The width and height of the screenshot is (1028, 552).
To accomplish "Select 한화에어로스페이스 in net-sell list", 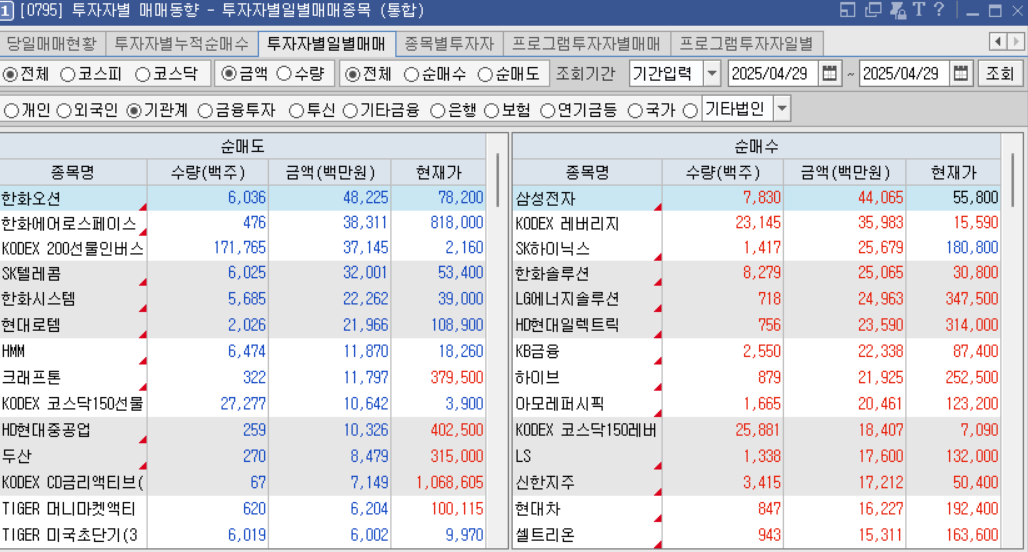I will coord(243,223).
